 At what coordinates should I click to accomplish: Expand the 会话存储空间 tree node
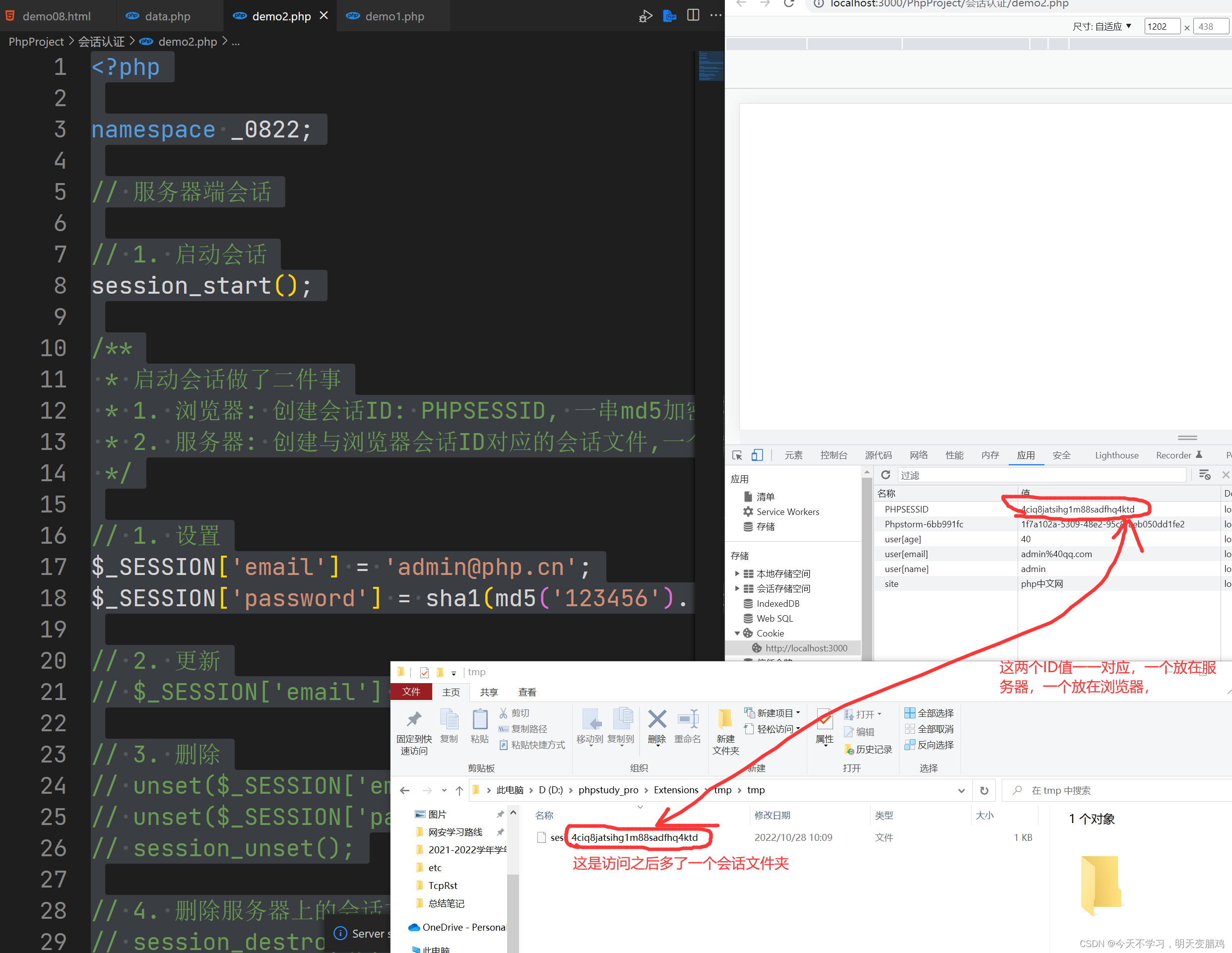point(737,588)
